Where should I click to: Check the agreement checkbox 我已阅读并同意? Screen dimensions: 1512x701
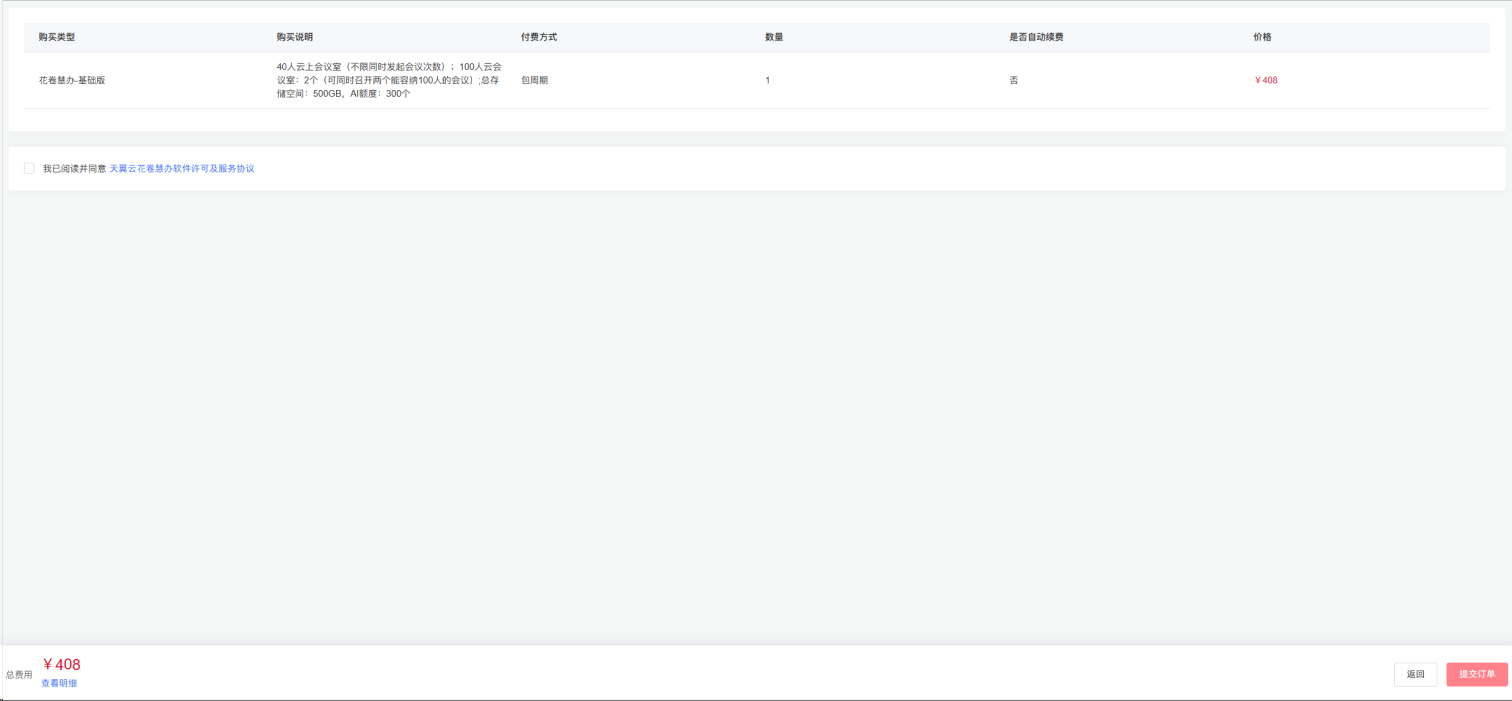click(29, 168)
